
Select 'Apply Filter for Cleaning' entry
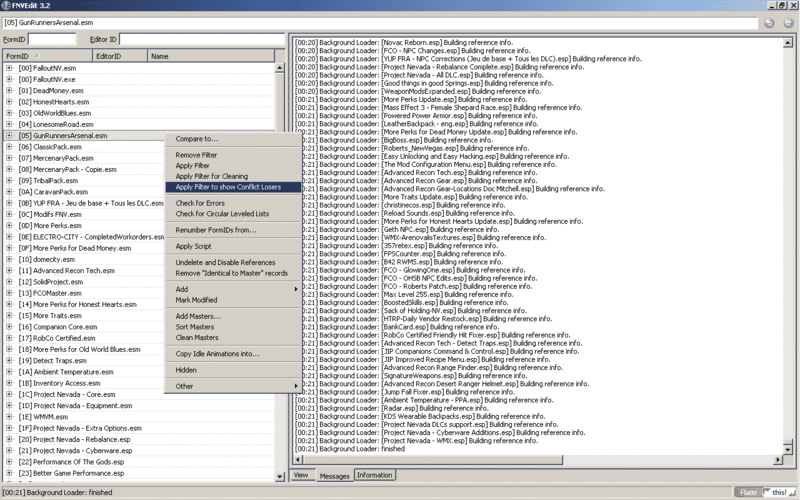[x=233, y=176]
